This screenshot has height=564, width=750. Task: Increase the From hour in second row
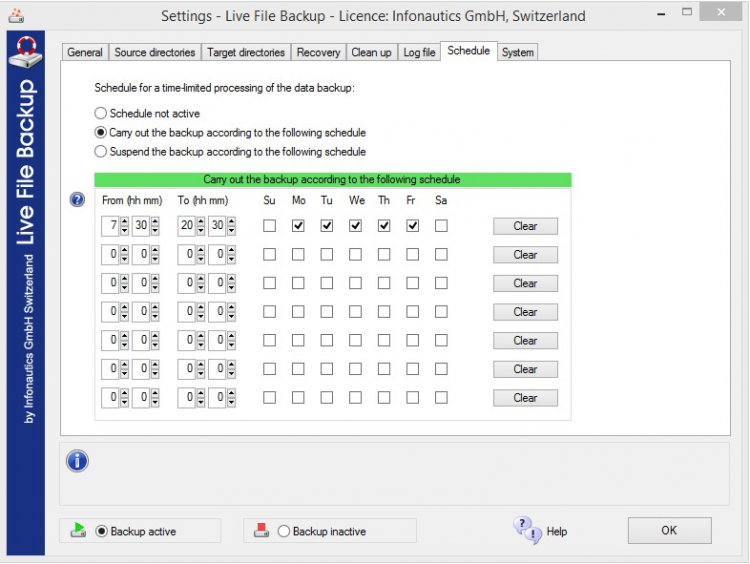pyautogui.click(x=124, y=250)
